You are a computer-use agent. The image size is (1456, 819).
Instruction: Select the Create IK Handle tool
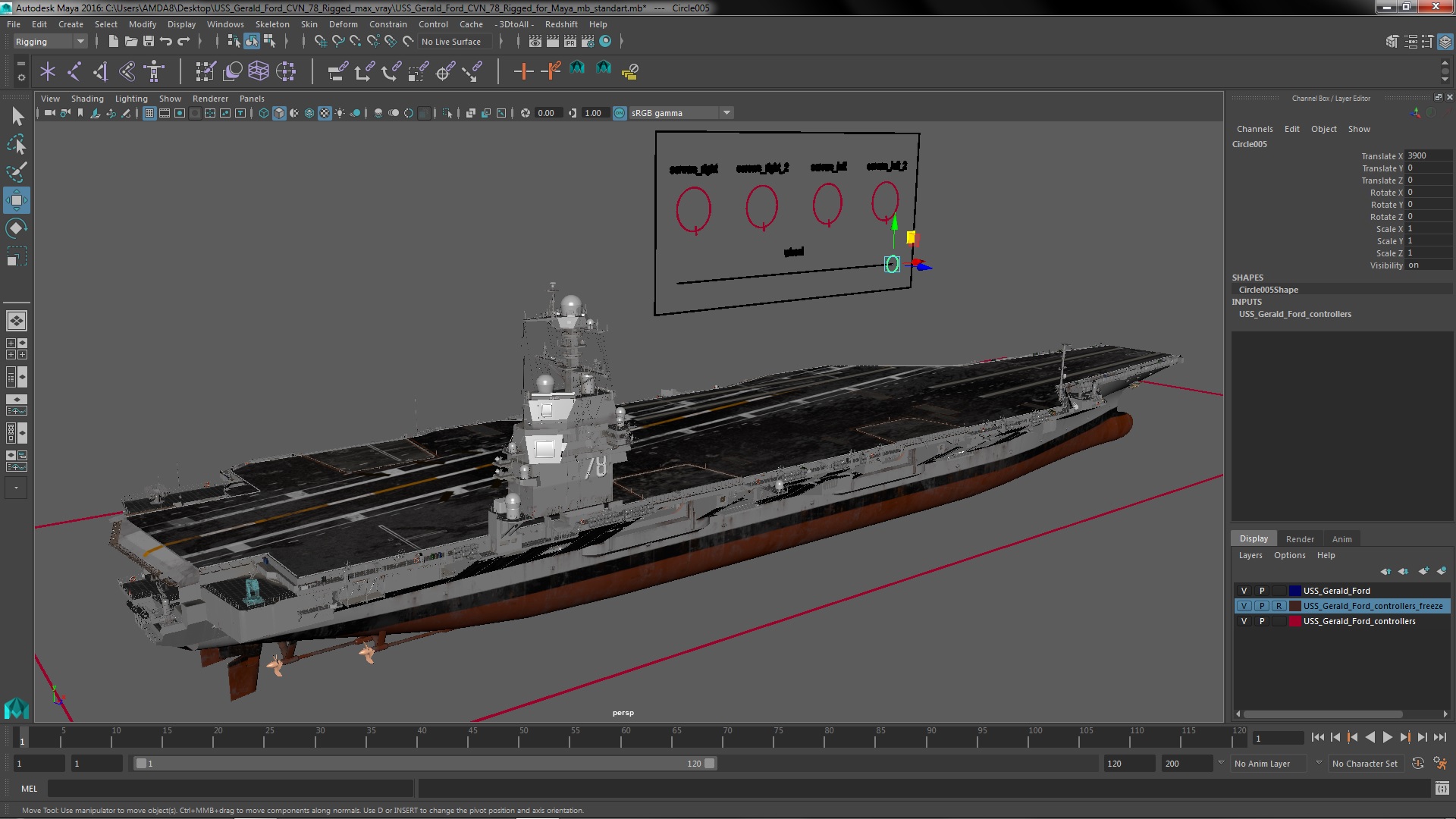tap(100, 71)
